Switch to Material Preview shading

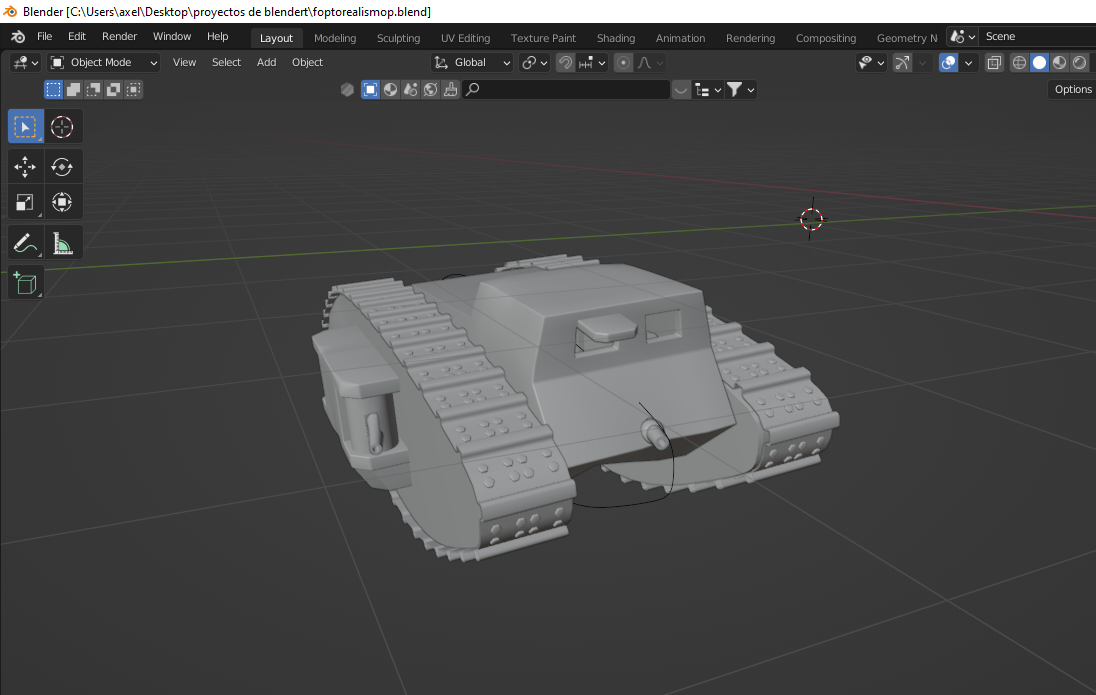(1060, 63)
